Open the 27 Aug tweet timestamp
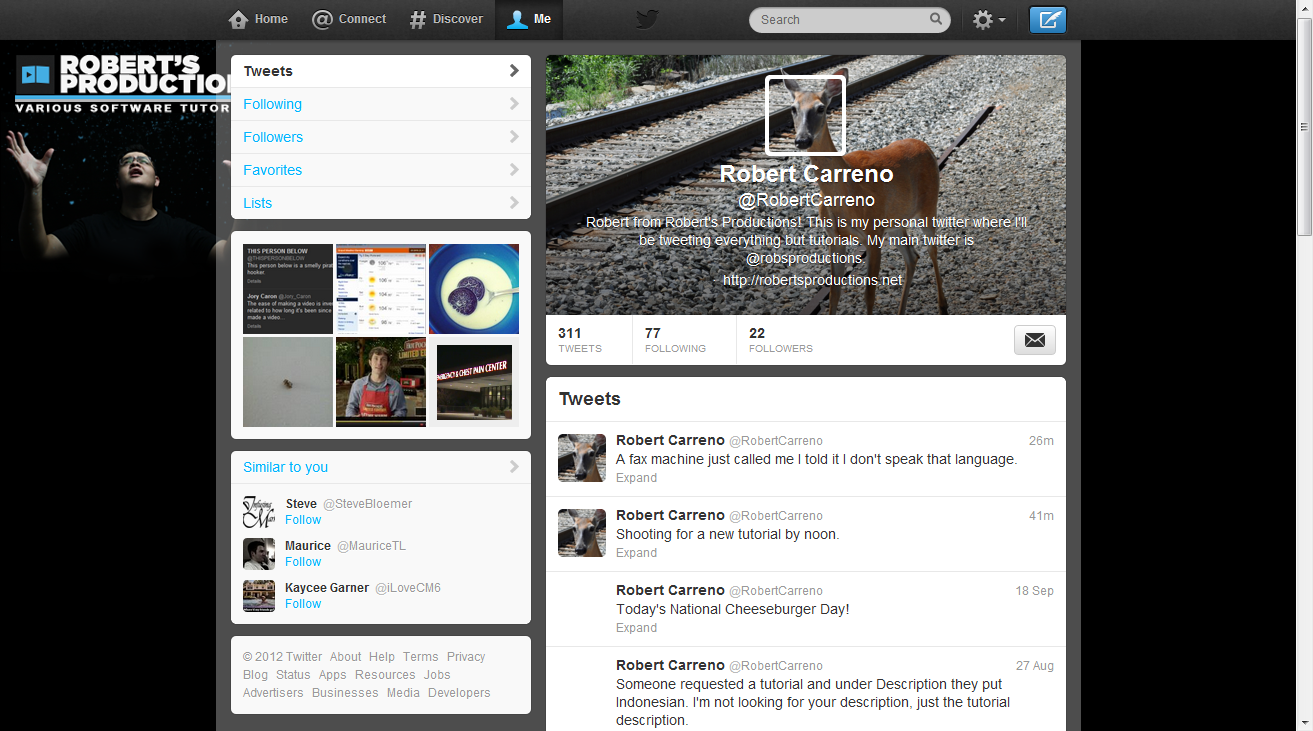Image resolution: width=1313 pixels, height=731 pixels. click(x=1035, y=666)
